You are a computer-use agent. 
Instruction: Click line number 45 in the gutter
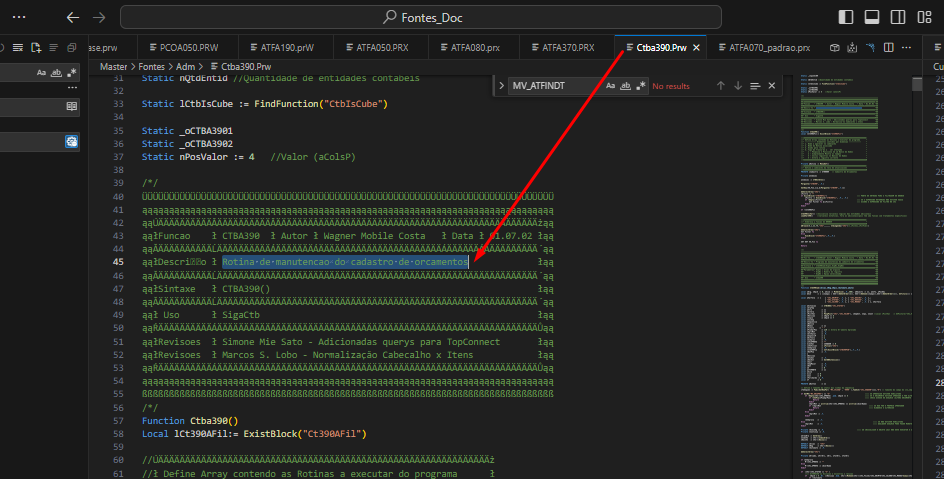[118, 262]
